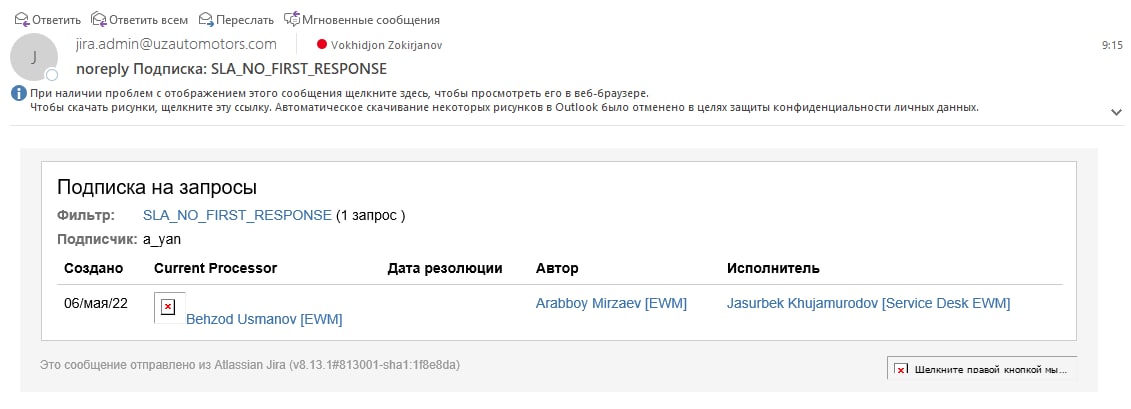
Task: Open Behzod Usmanov [EWM] profile link
Action: coord(264,319)
